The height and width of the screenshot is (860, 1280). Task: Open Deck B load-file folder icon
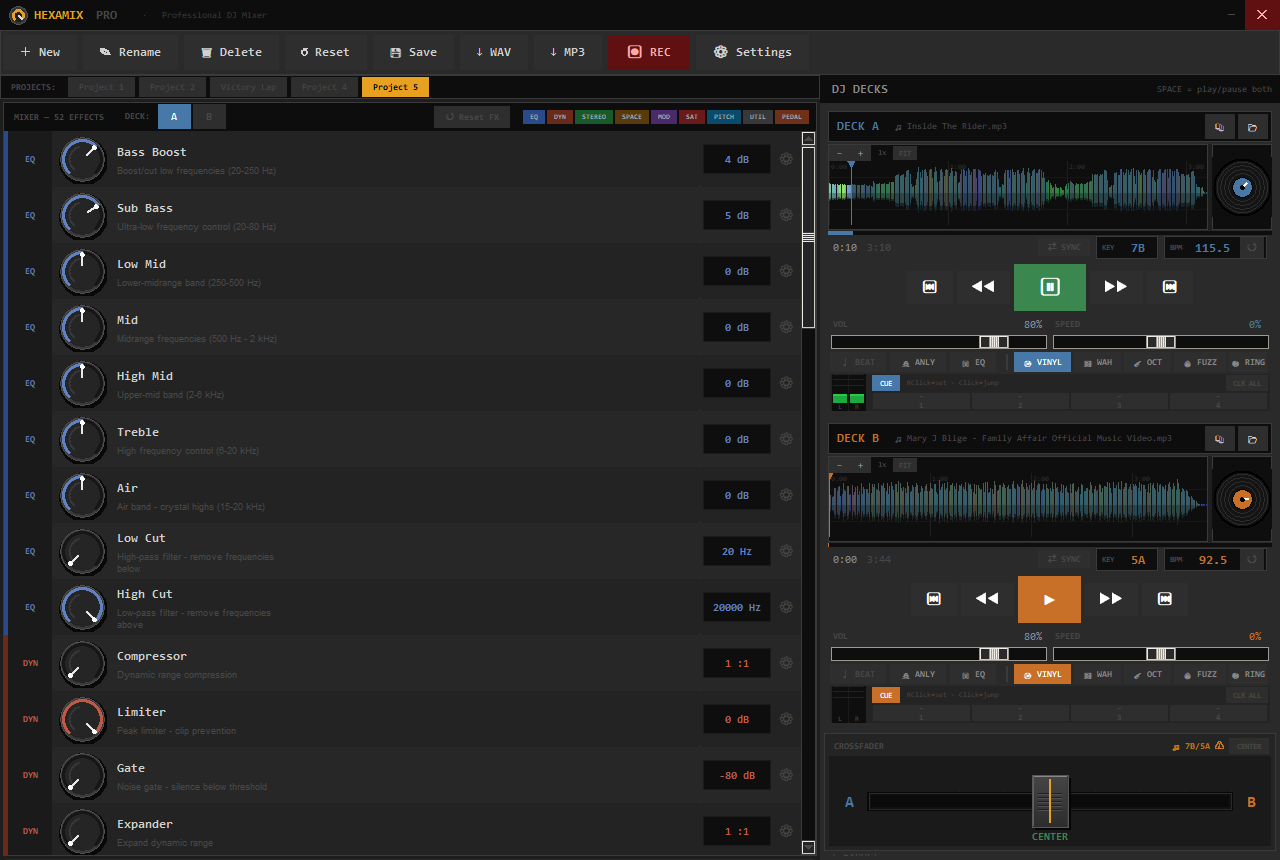(x=1252, y=439)
